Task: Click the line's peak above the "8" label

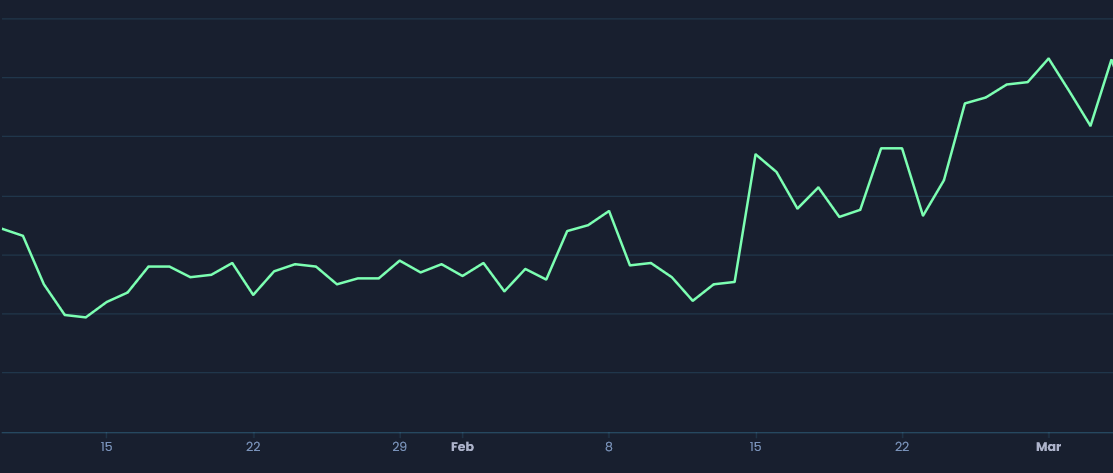Action: pos(609,211)
